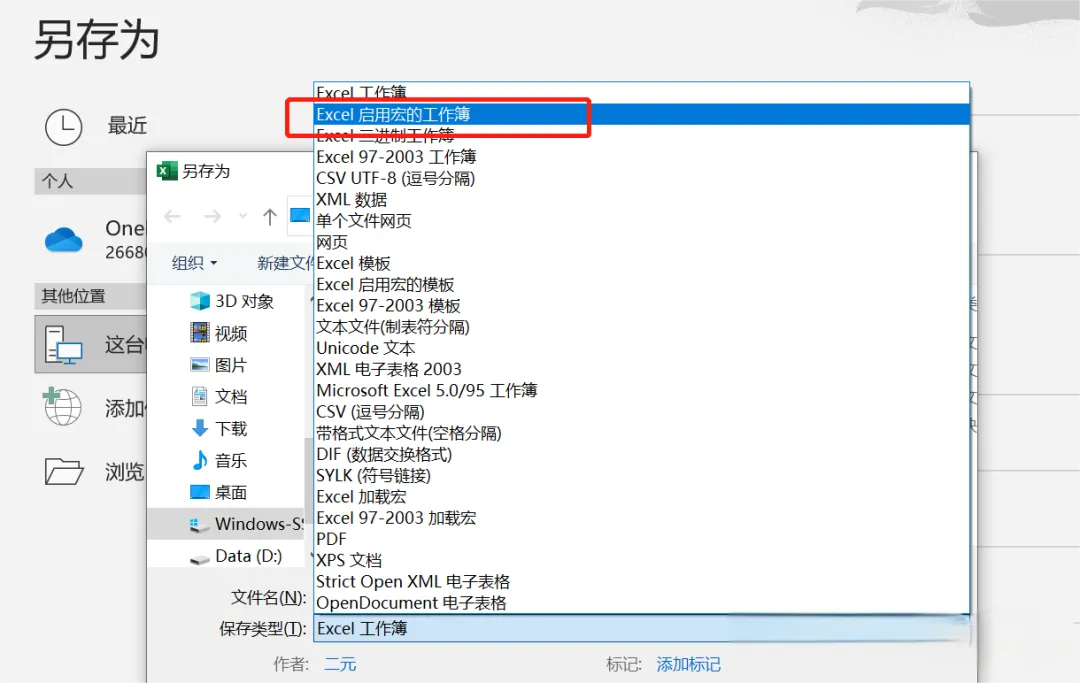Open the 下载 folder in tree

218,428
